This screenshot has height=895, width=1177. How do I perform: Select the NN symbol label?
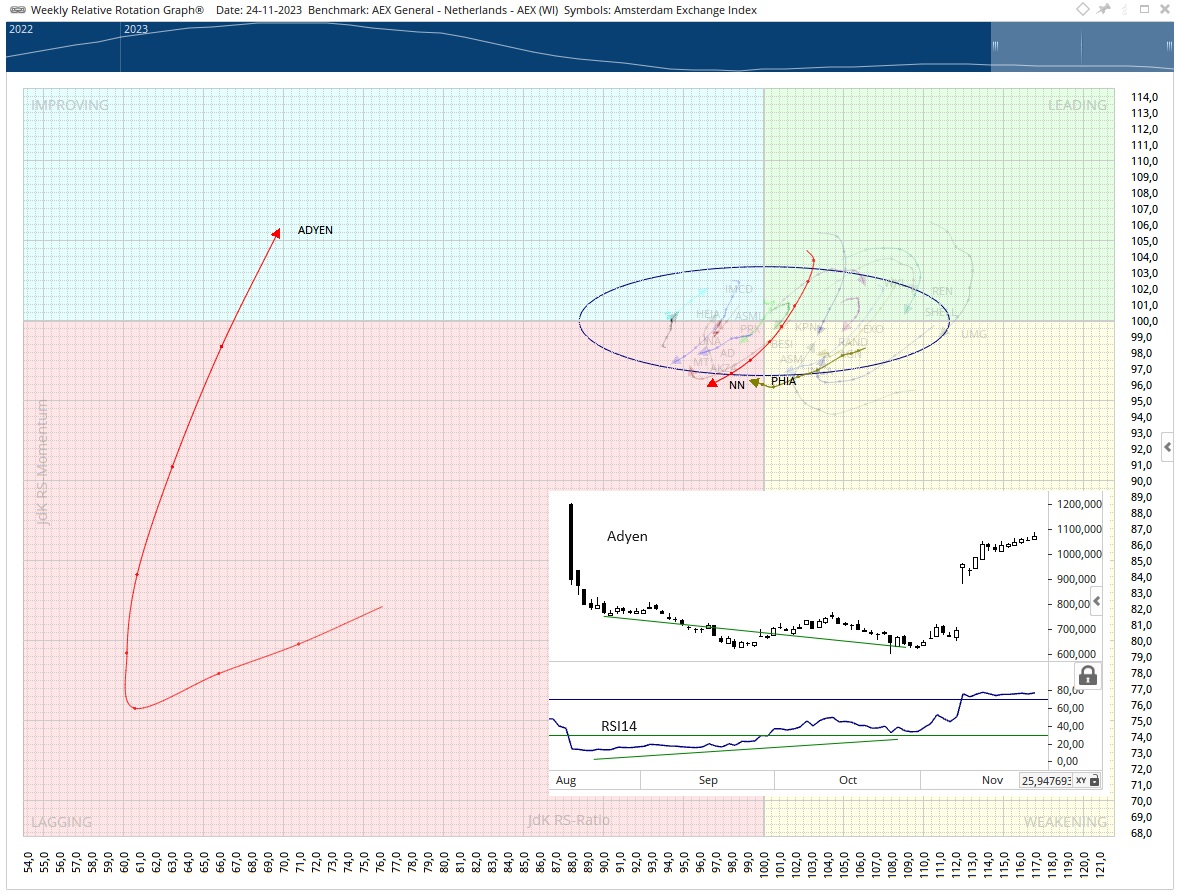[x=736, y=385]
